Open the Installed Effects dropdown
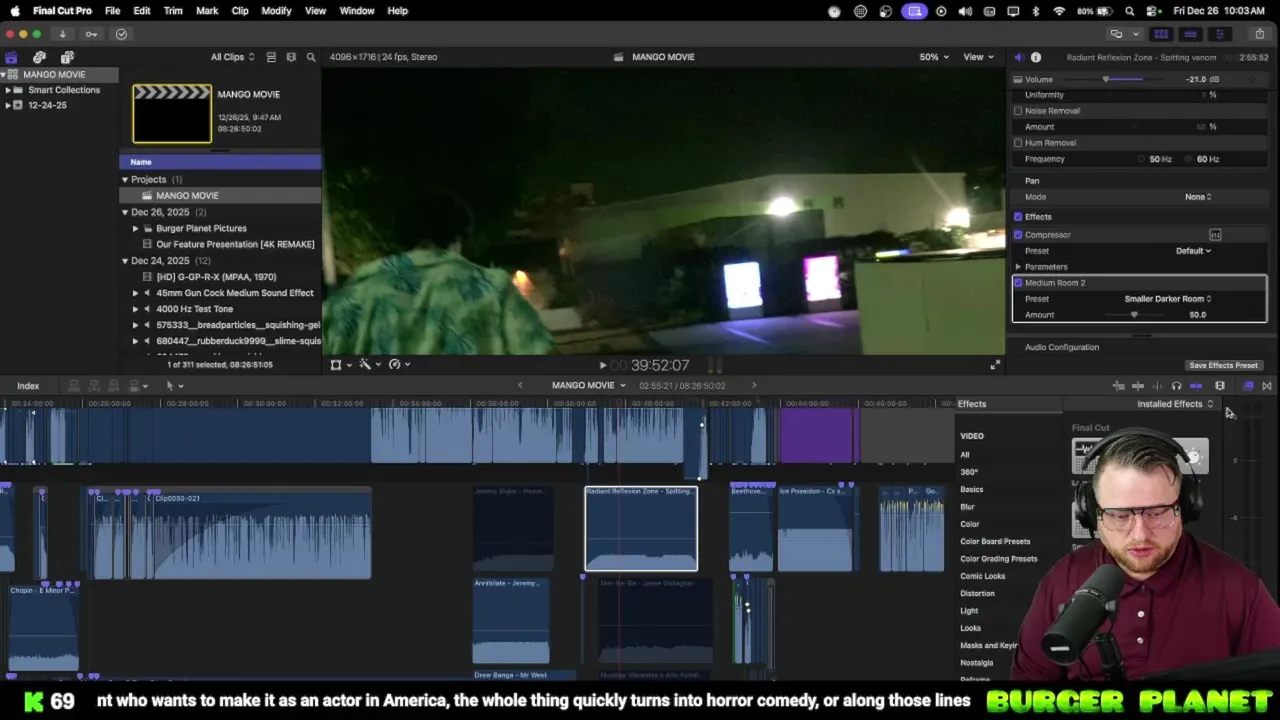 pyautogui.click(x=1175, y=404)
